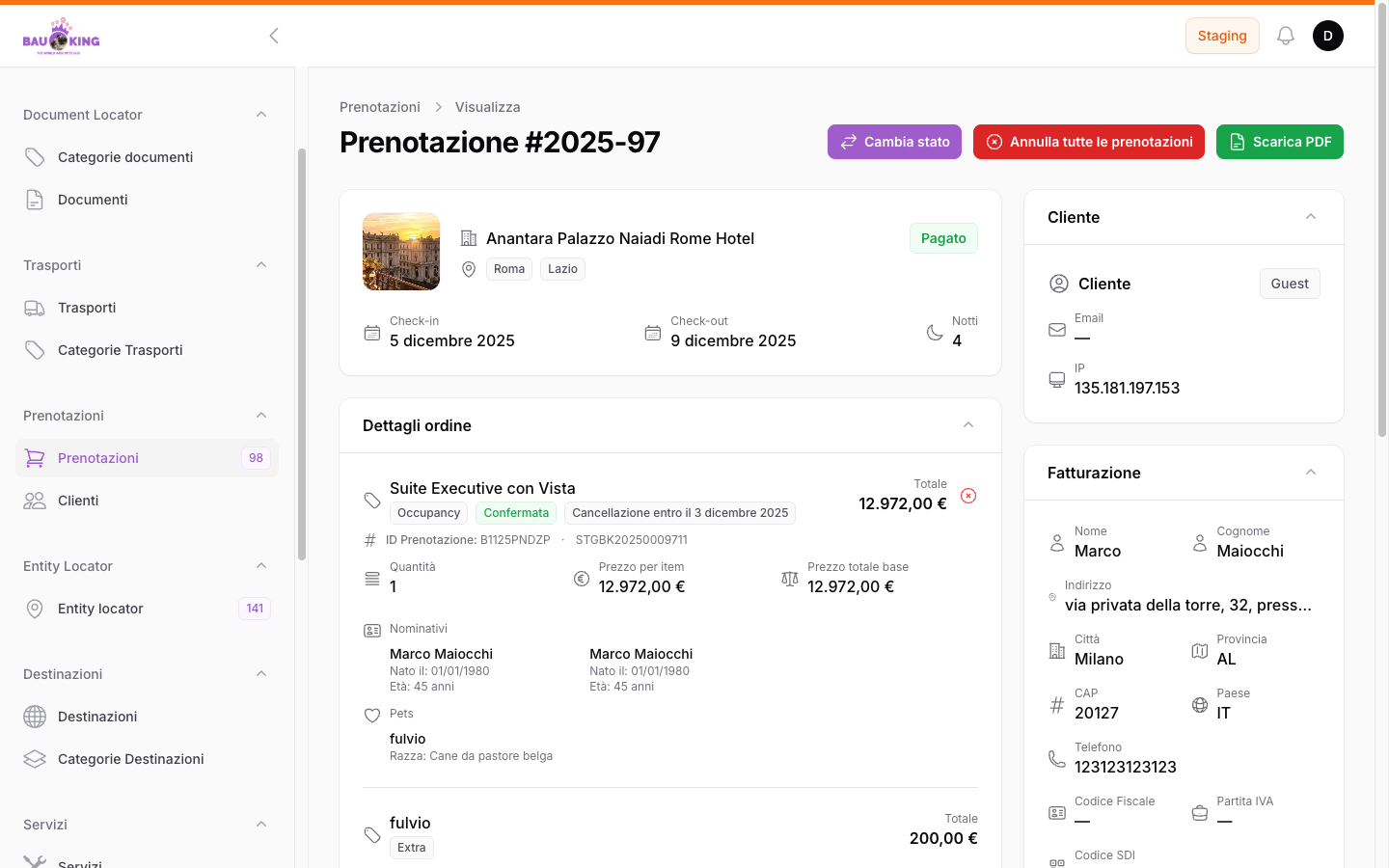Click the Staging environment badge
Image resolution: width=1389 pixels, height=868 pixels.
pos(1222,36)
